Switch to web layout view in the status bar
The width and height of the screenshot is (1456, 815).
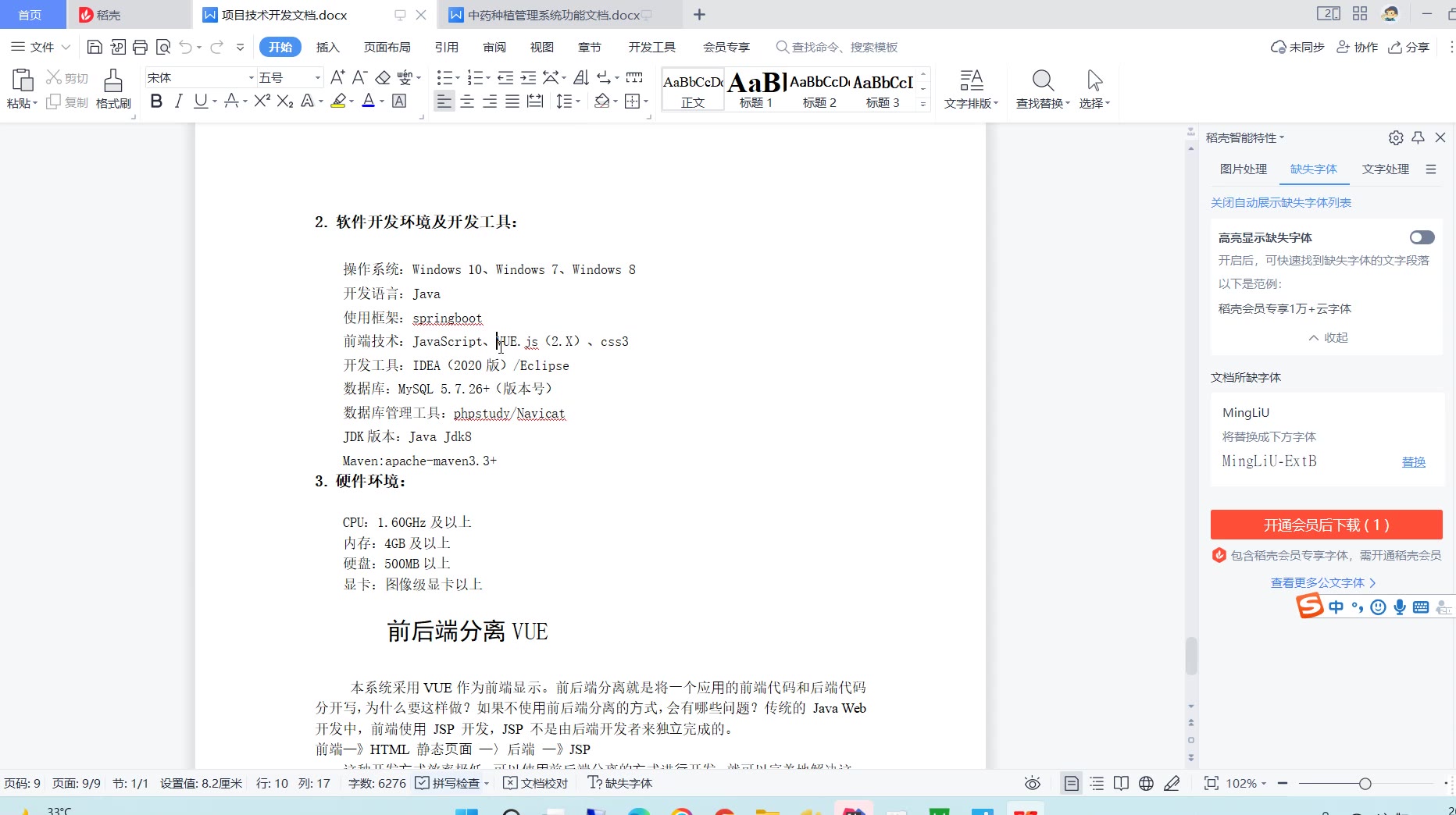point(1146,783)
